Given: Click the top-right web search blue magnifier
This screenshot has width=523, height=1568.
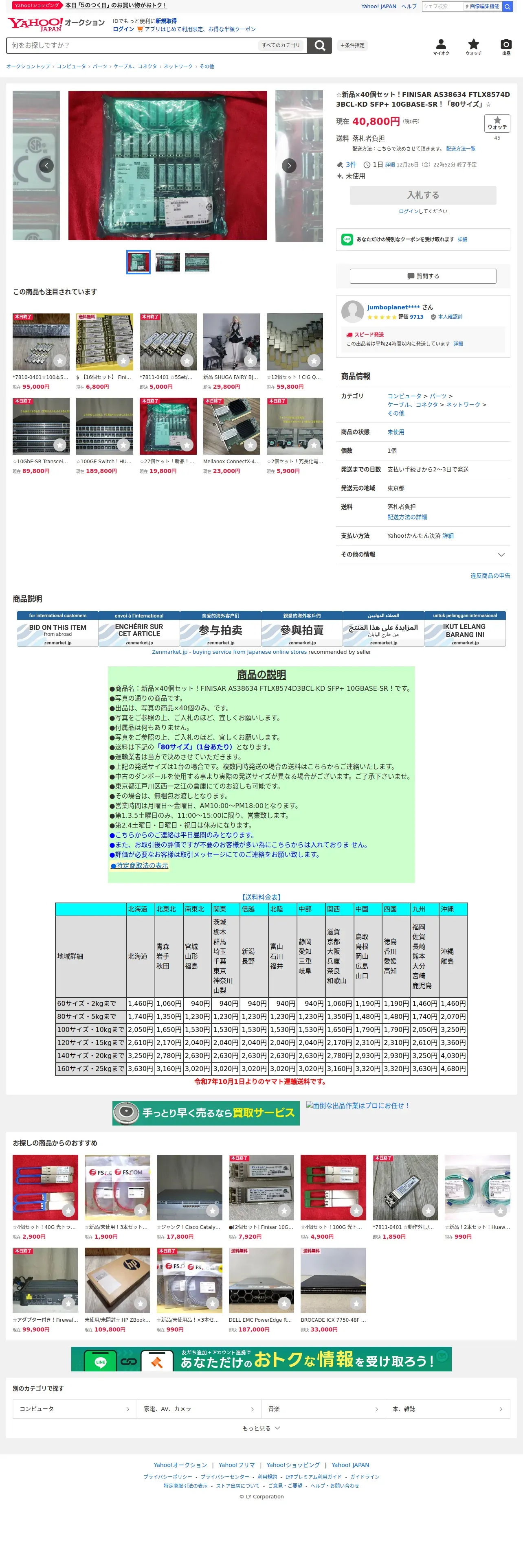Looking at the screenshot, I should coord(507,6).
